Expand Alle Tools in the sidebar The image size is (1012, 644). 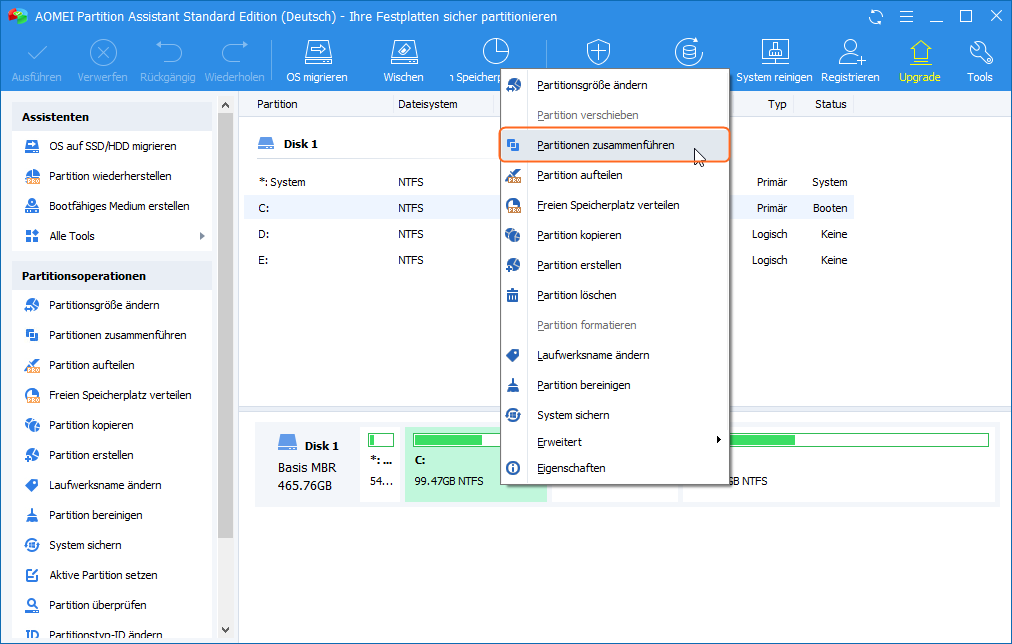coord(201,236)
